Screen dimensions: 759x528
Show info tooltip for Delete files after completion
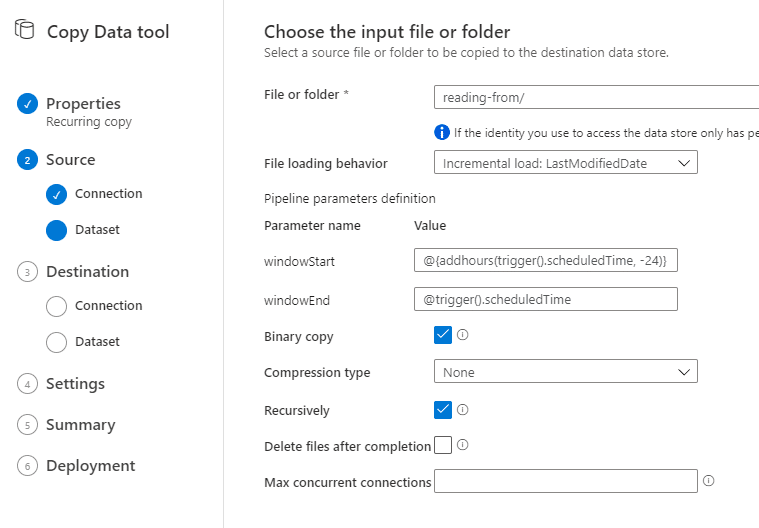tap(463, 444)
